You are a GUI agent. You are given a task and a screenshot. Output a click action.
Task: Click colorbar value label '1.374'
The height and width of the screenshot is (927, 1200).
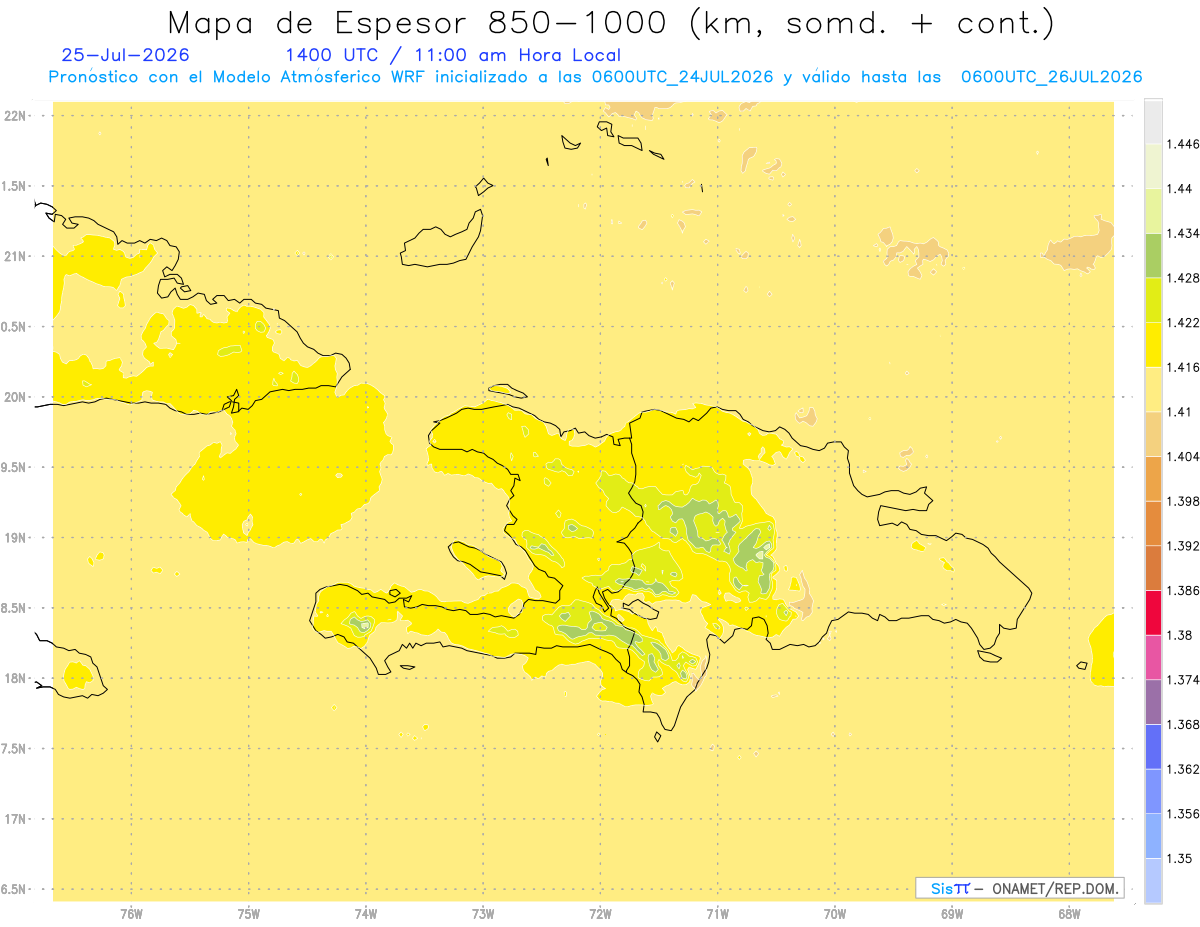coord(1183,680)
